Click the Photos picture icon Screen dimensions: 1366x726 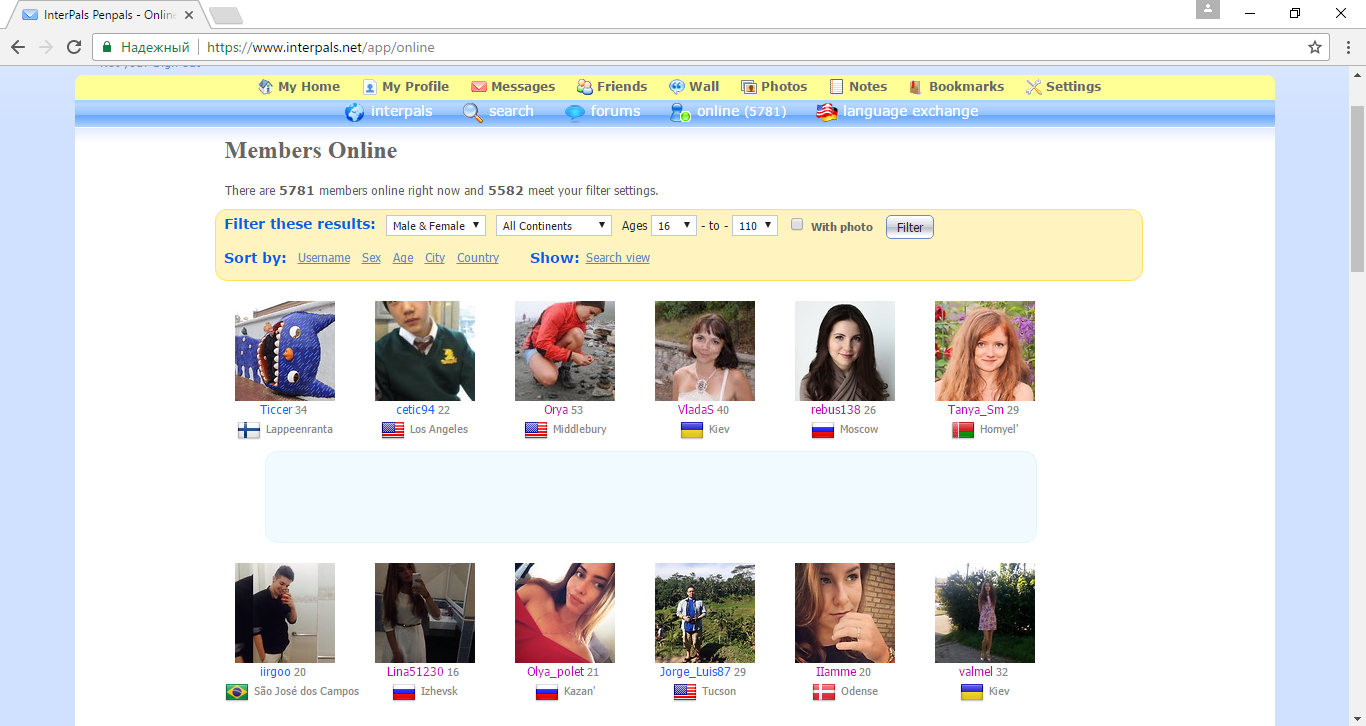749,87
